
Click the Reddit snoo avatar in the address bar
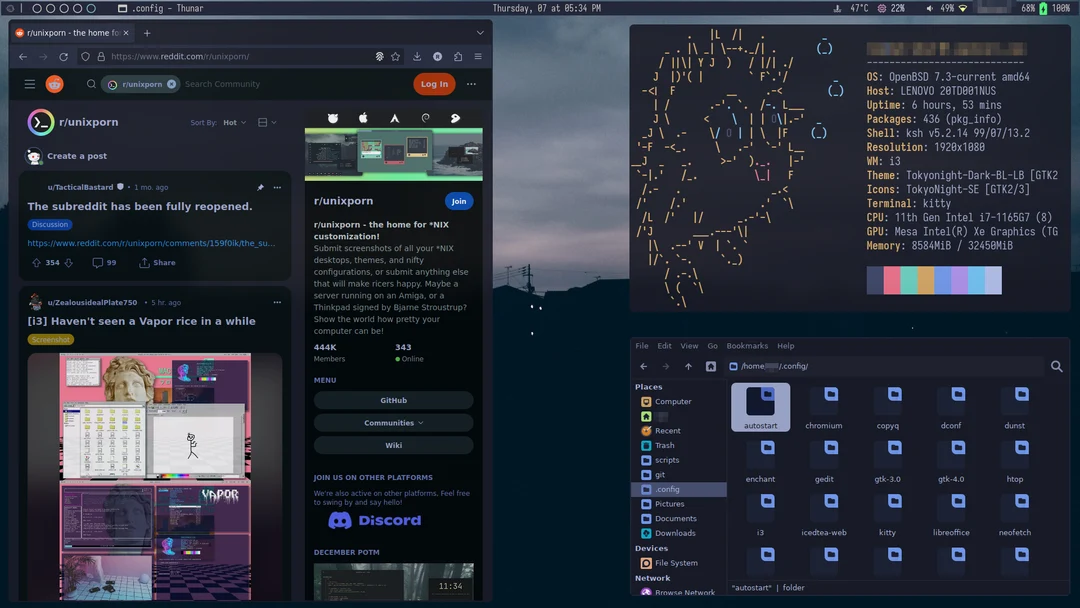click(x=438, y=56)
